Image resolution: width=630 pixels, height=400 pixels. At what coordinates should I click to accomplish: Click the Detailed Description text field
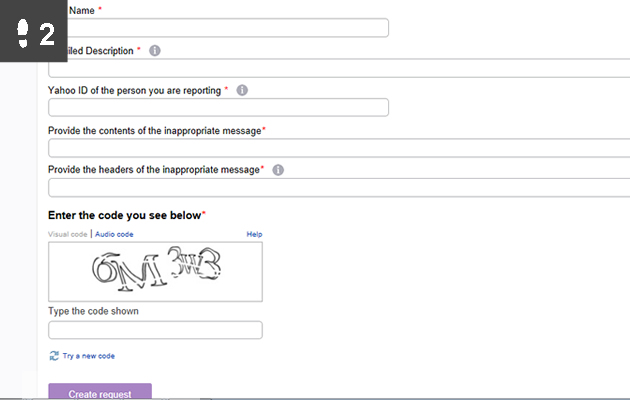(x=339, y=68)
